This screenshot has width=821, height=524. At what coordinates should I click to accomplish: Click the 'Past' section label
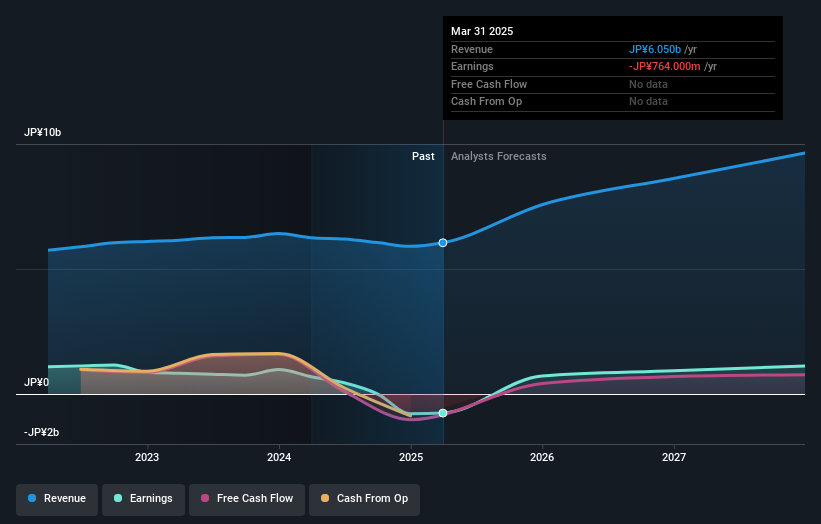[x=423, y=157]
